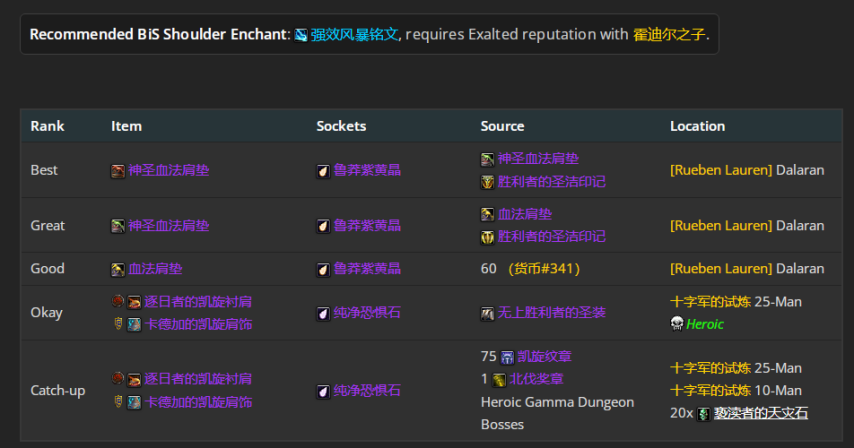Click the skull icon beside Heroic

coord(677,324)
